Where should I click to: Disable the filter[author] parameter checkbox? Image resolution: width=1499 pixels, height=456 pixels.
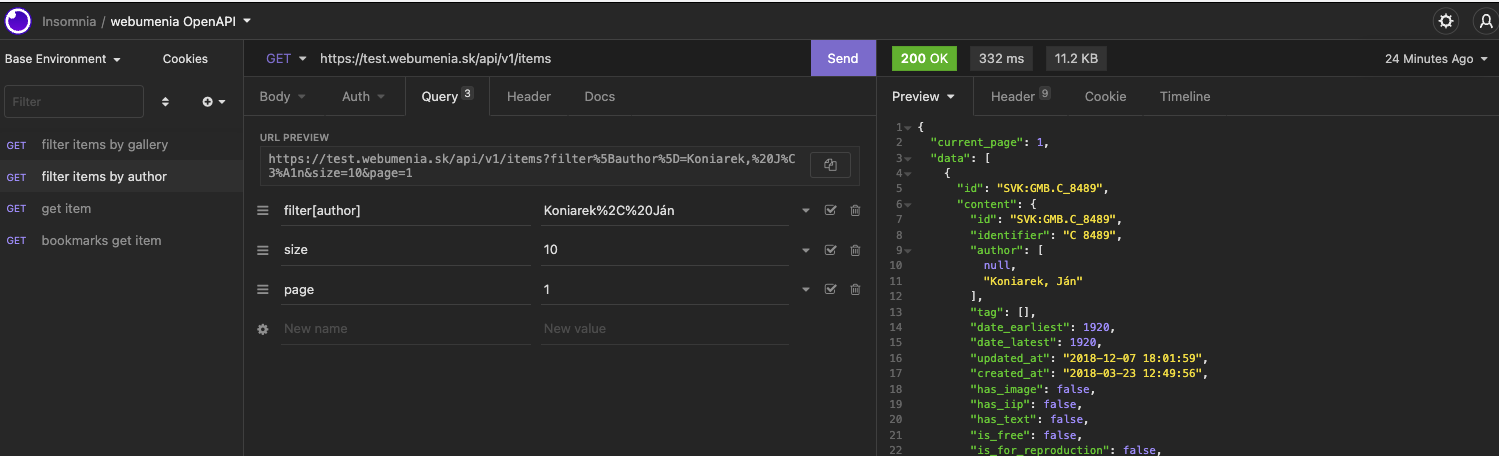tap(830, 210)
